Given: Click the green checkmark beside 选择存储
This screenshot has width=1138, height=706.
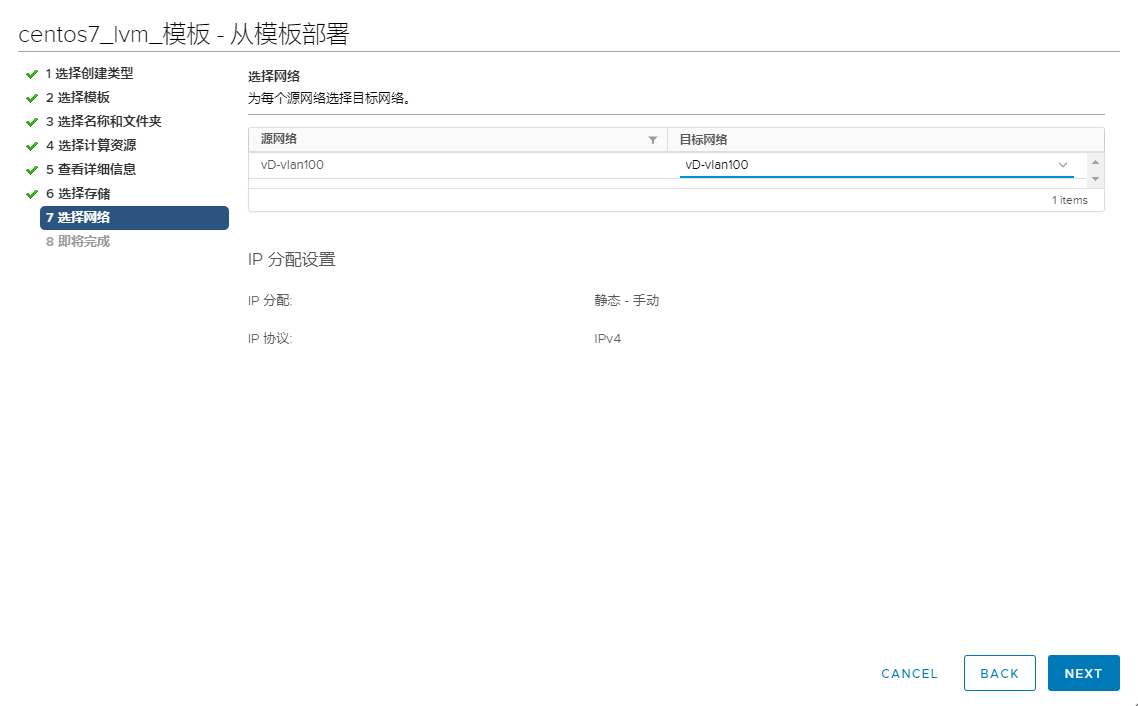Looking at the screenshot, I should [31, 194].
